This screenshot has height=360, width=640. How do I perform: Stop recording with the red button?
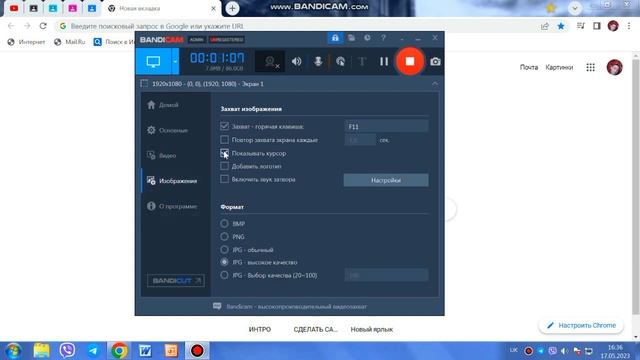pyautogui.click(x=410, y=61)
